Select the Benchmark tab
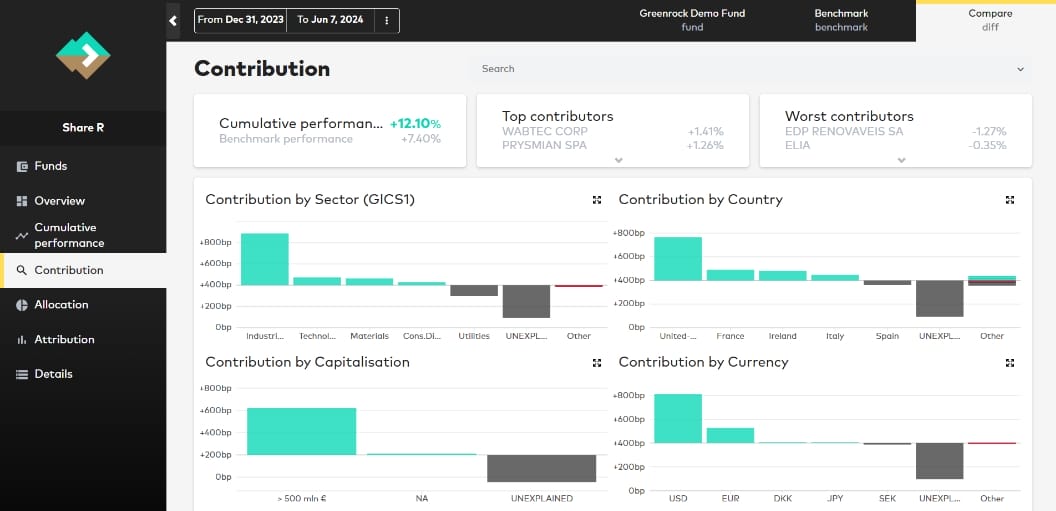The image size is (1056, 511). point(841,20)
